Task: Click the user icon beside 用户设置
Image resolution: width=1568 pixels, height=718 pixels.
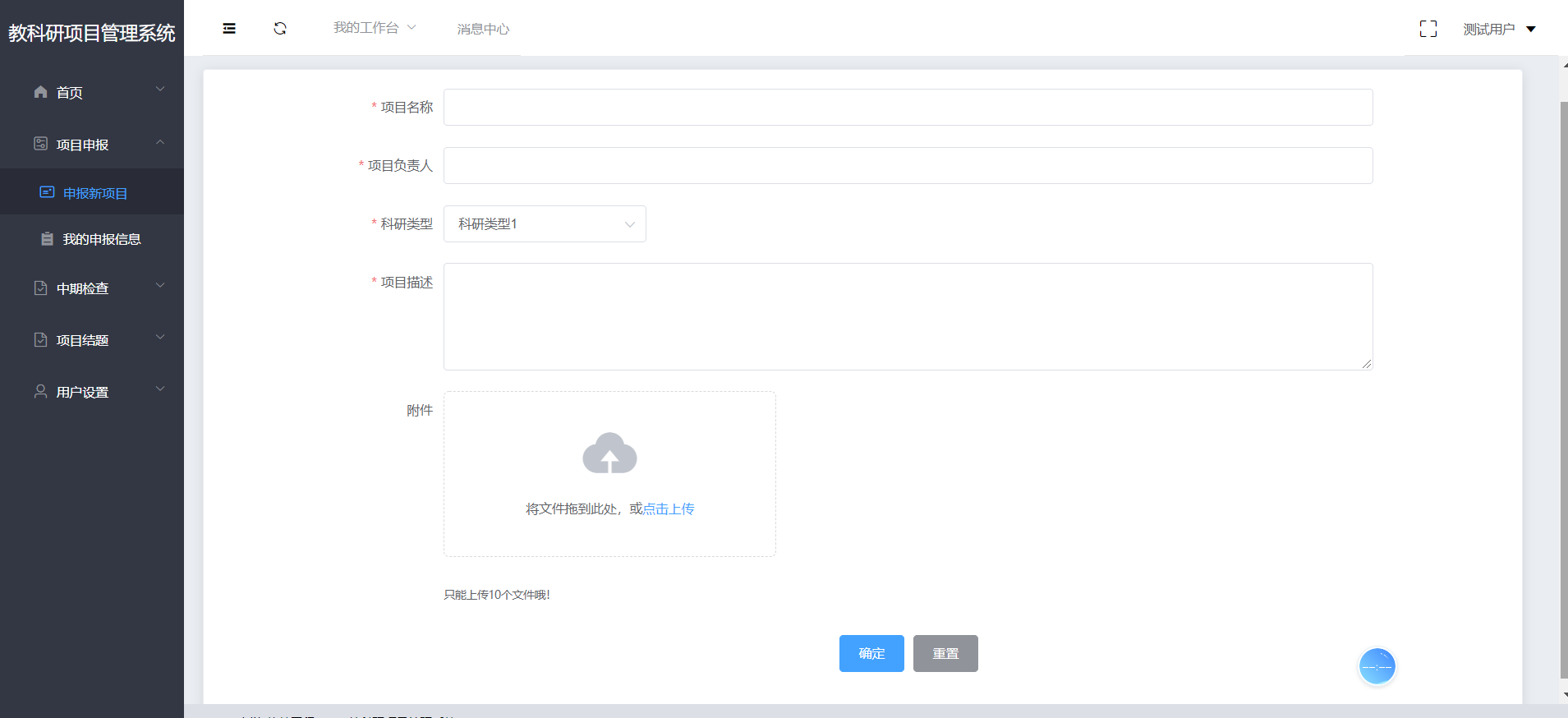Action: pos(40,392)
